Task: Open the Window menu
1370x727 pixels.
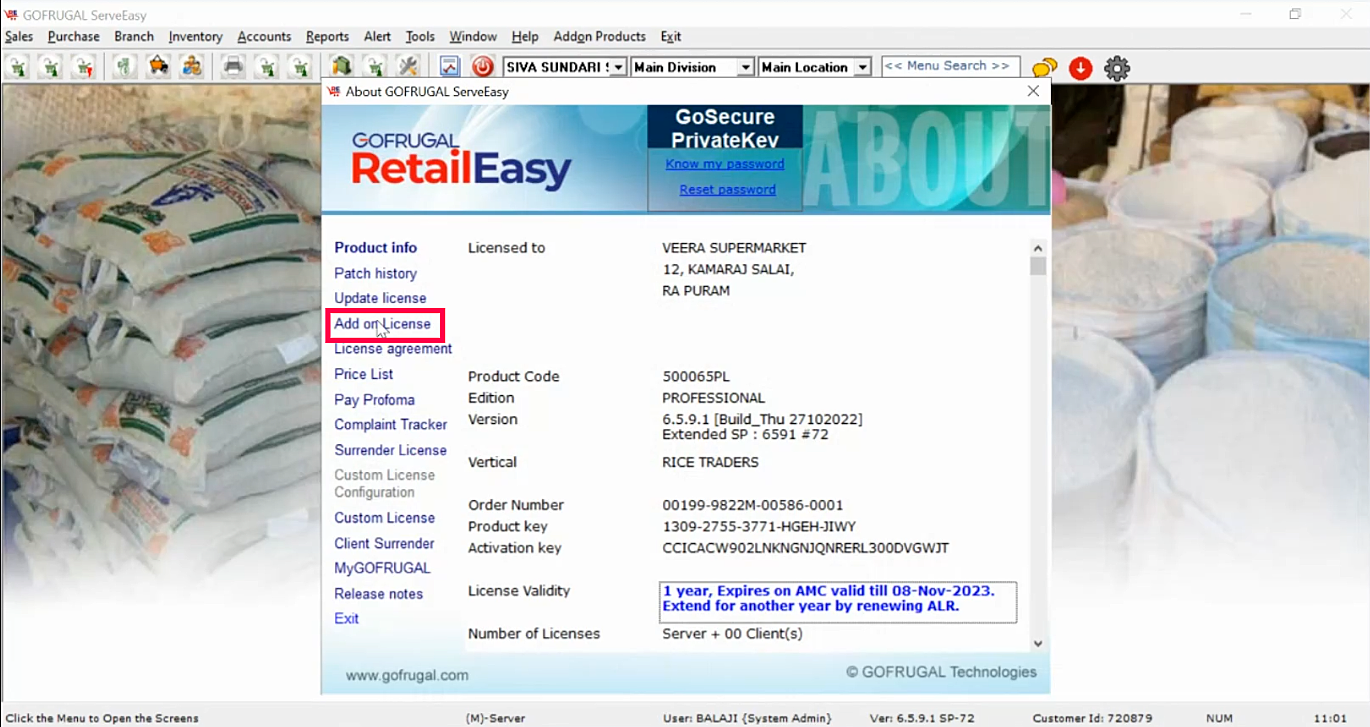Action: click(473, 36)
